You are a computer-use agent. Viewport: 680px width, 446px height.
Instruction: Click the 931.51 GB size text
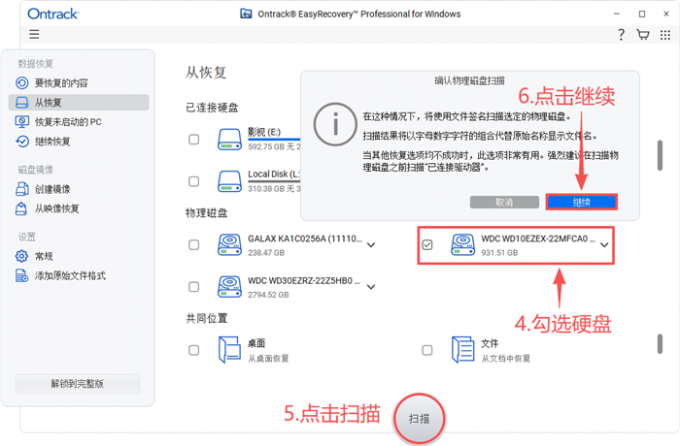pos(499,253)
